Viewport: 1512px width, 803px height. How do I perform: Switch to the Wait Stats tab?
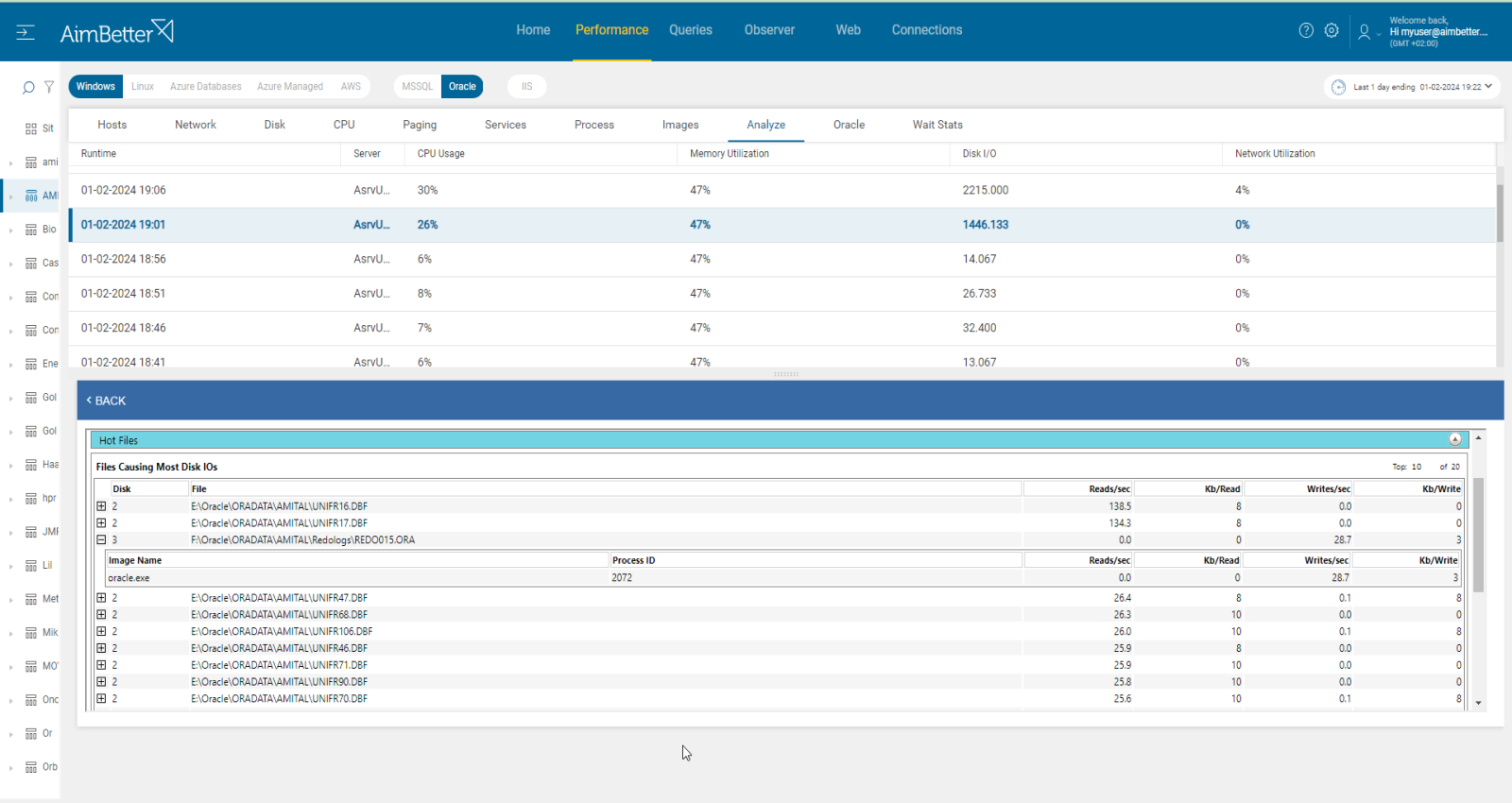pyautogui.click(x=937, y=125)
